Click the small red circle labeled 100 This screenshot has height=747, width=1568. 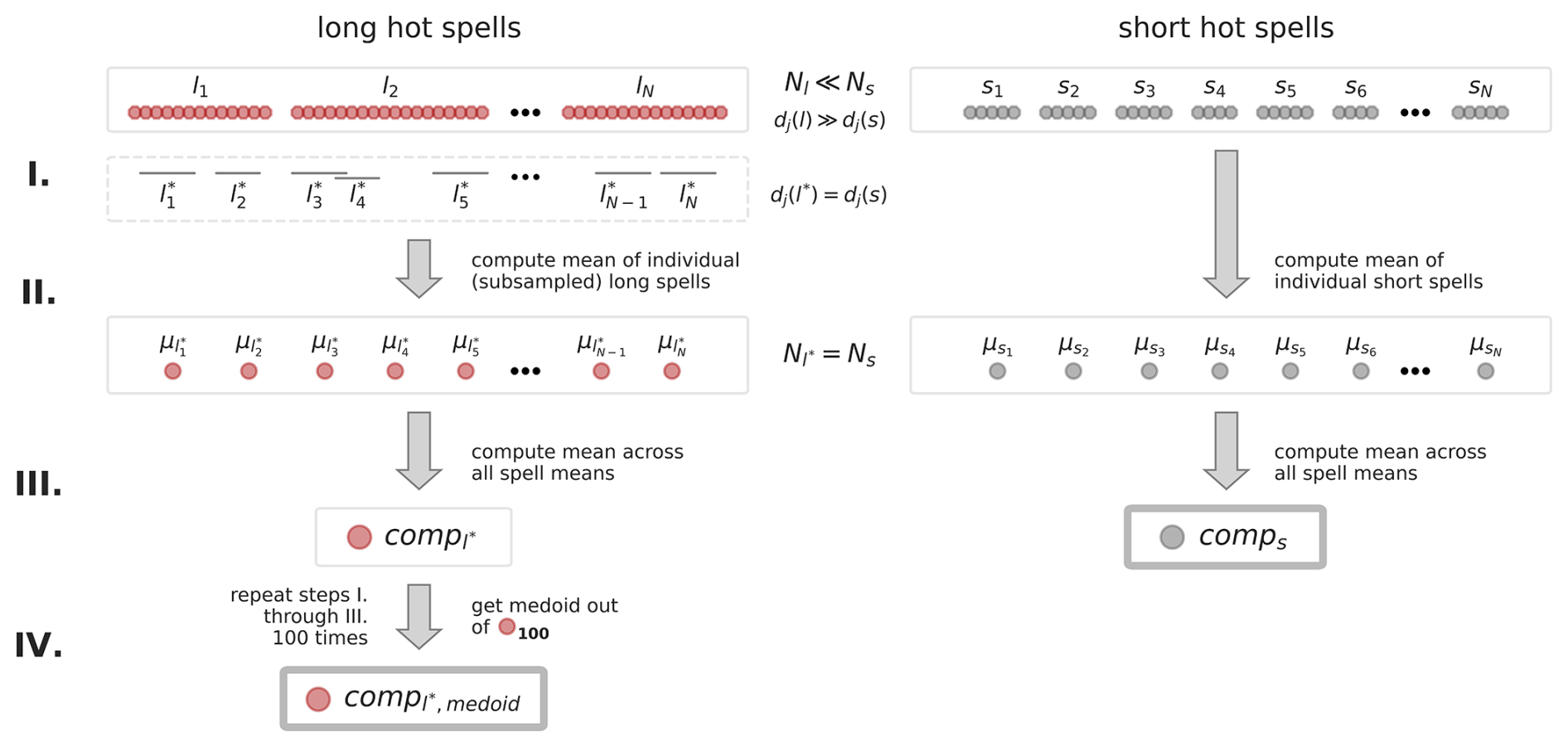507,627
